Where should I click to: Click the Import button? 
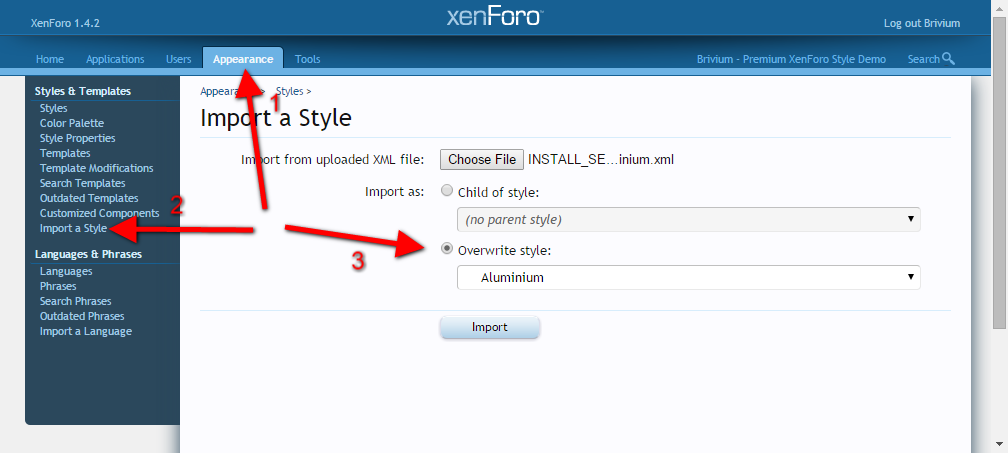[490, 327]
